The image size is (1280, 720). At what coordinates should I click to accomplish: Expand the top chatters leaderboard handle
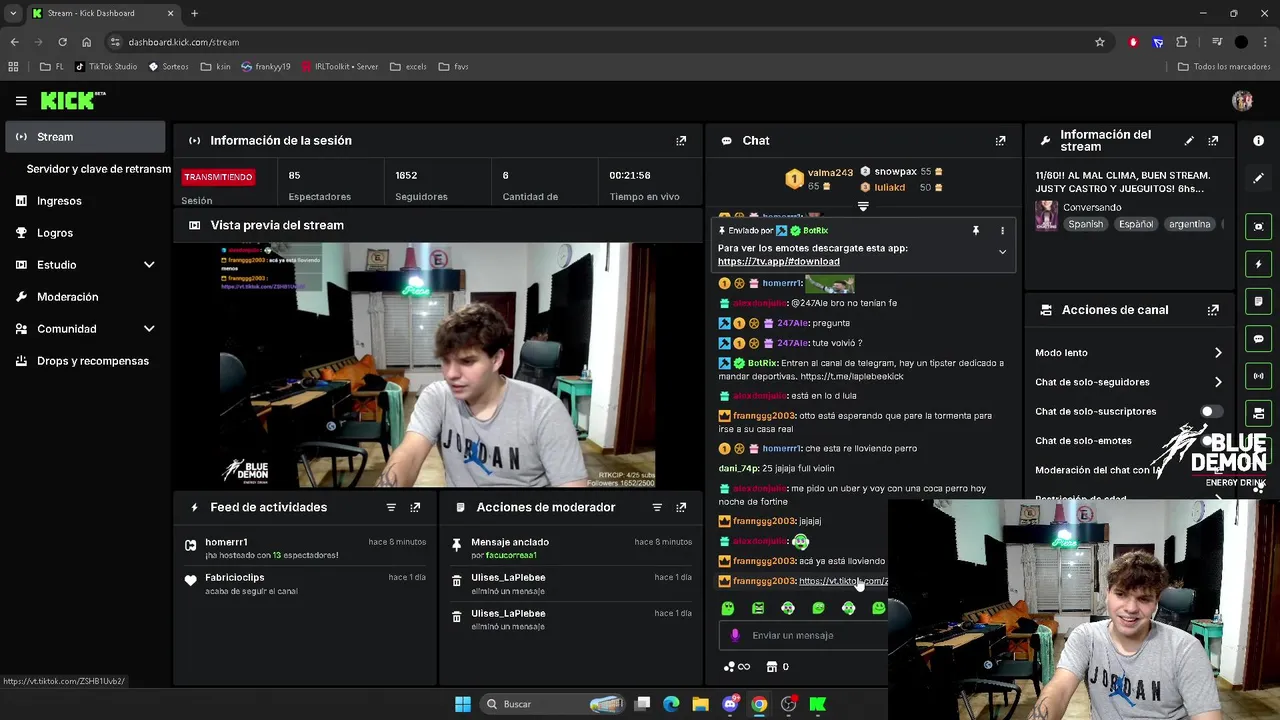tap(863, 207)
